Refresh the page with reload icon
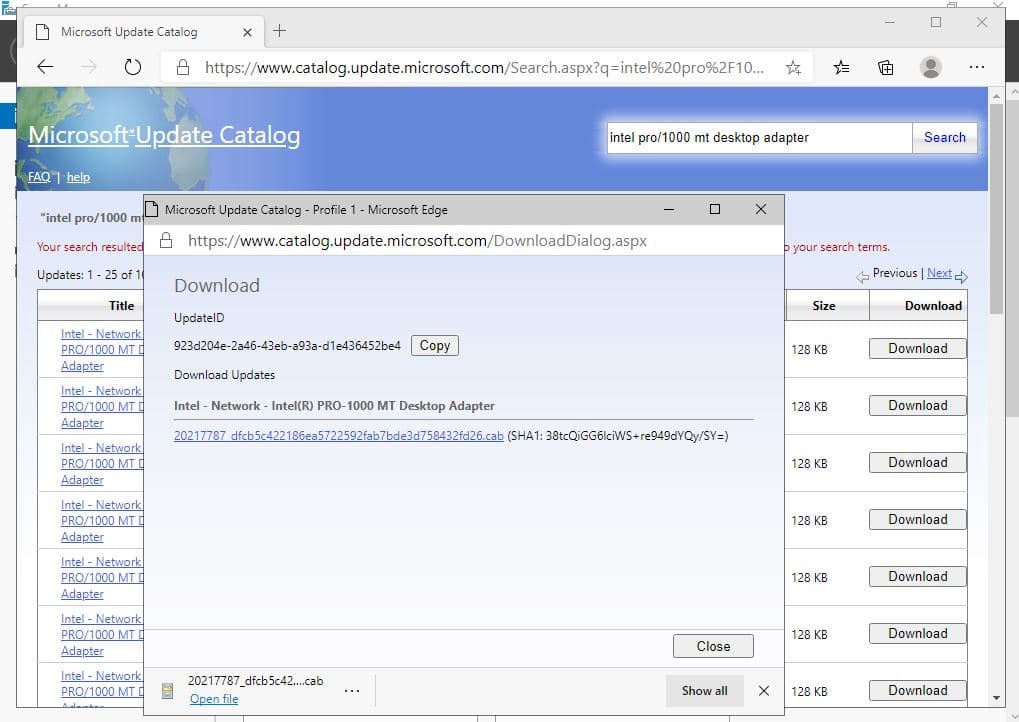Screen dimensions: 1019x722 (x=133, y=67)
